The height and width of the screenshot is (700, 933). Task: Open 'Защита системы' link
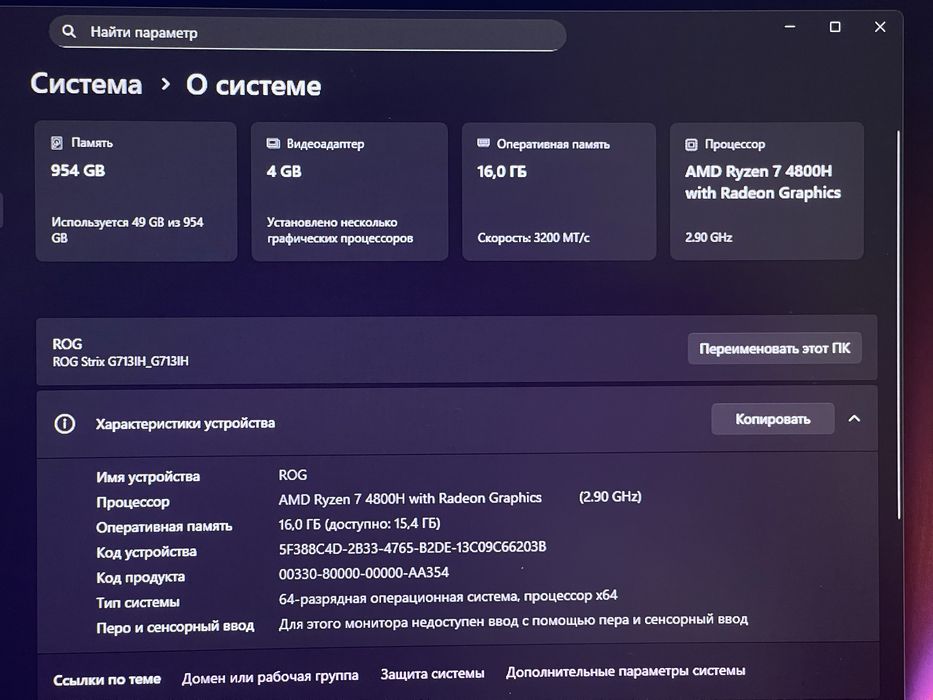[433, 674]
